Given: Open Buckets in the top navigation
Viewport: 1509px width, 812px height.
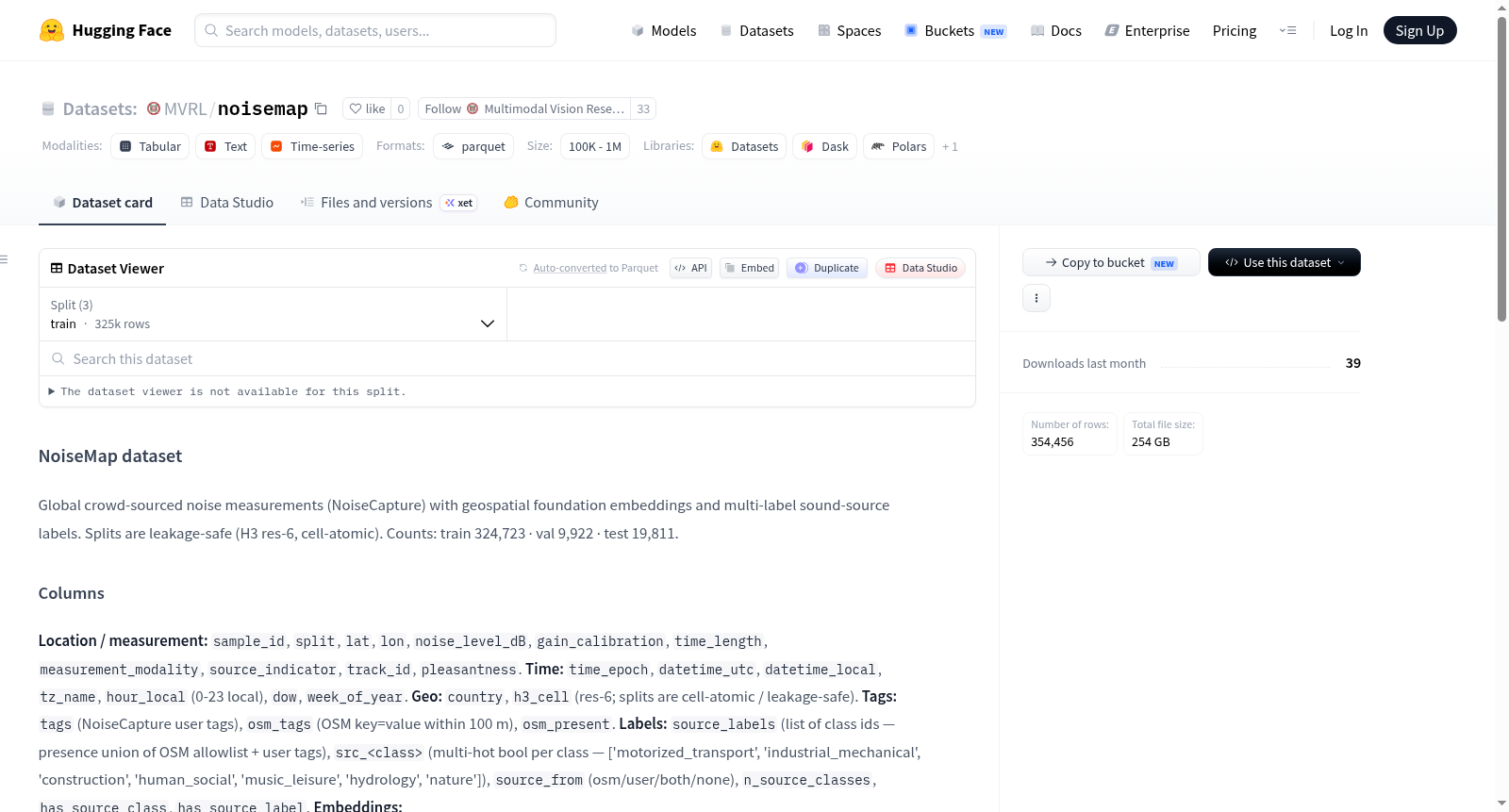Looking at the screenshot, I should [x=955, y=30].
